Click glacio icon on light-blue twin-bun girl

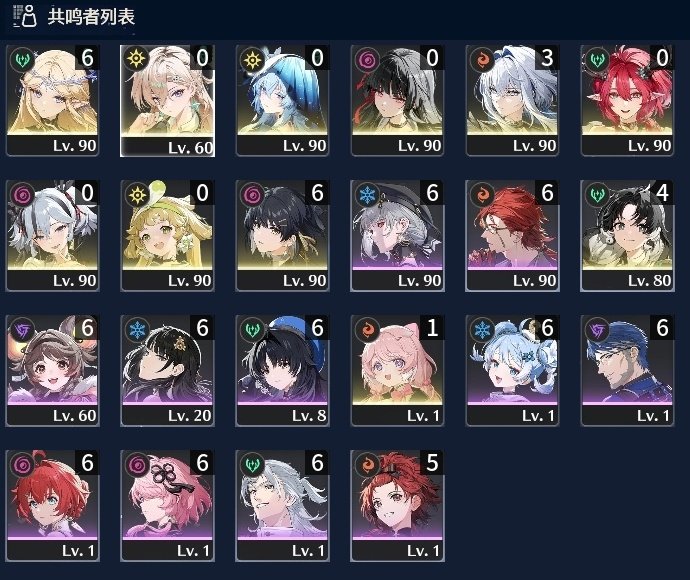[x=482, y=330]
